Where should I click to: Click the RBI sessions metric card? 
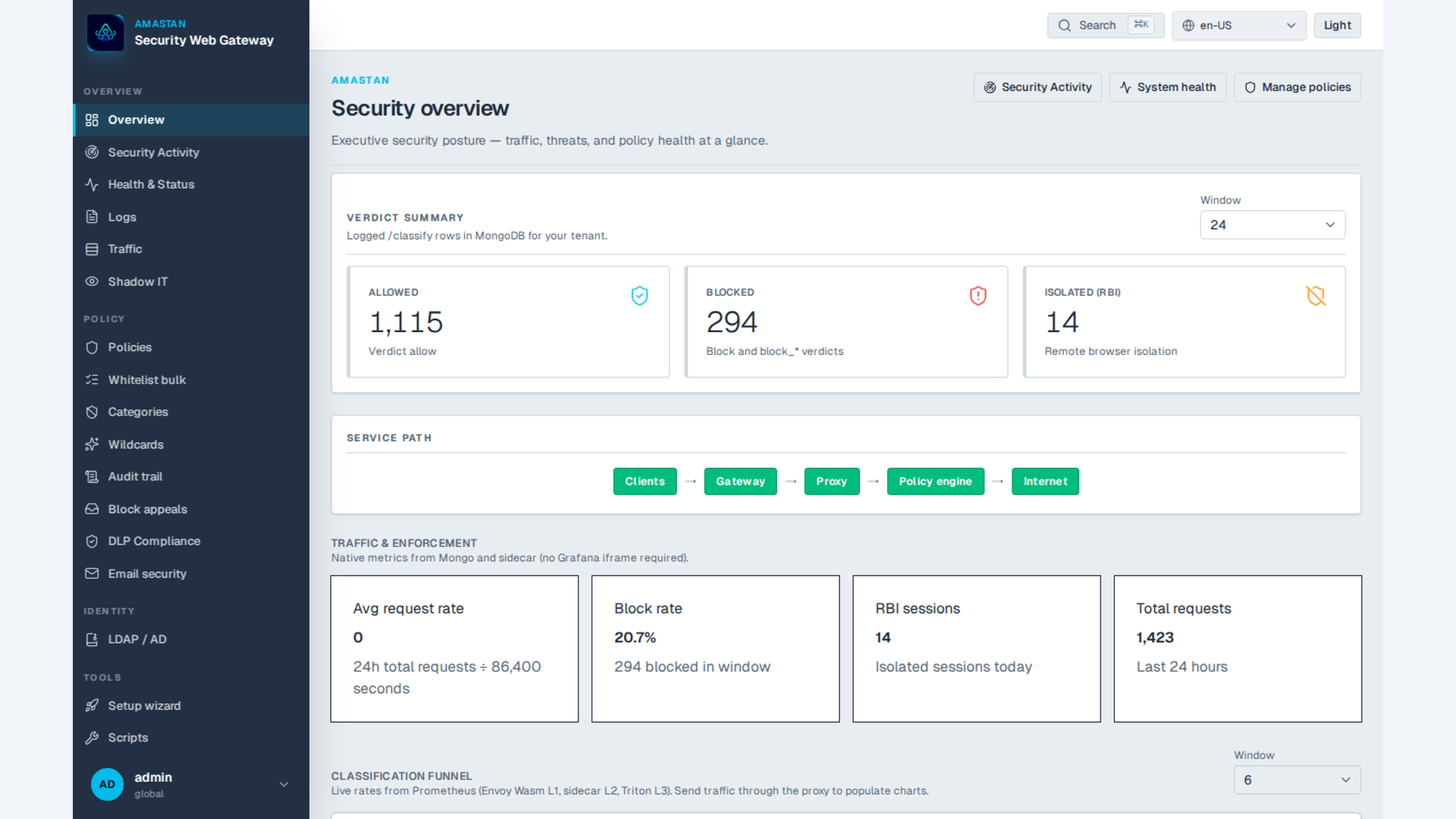pos(977,648)
